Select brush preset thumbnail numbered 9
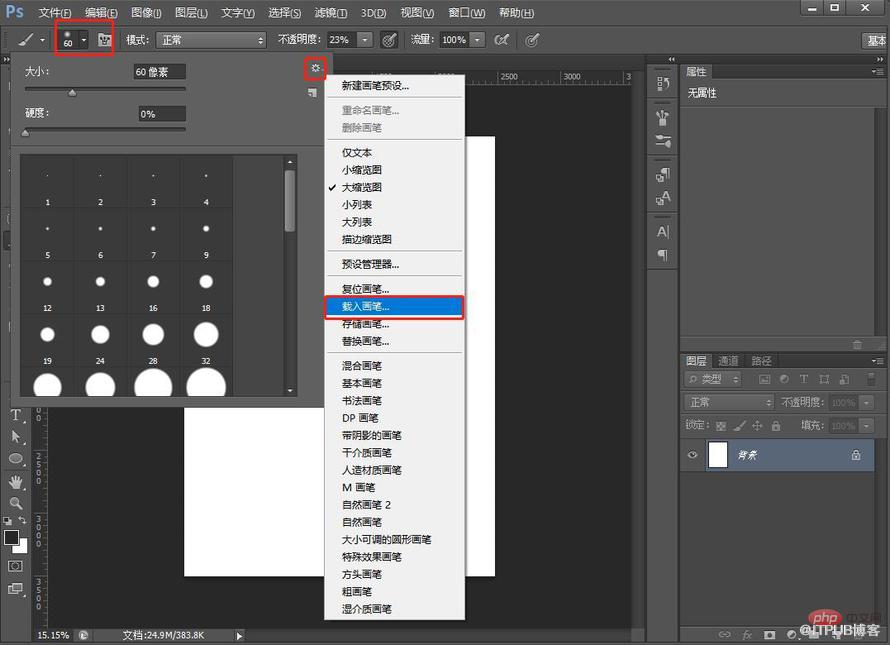Screen dimensions: 890x645 coord(206,236)
